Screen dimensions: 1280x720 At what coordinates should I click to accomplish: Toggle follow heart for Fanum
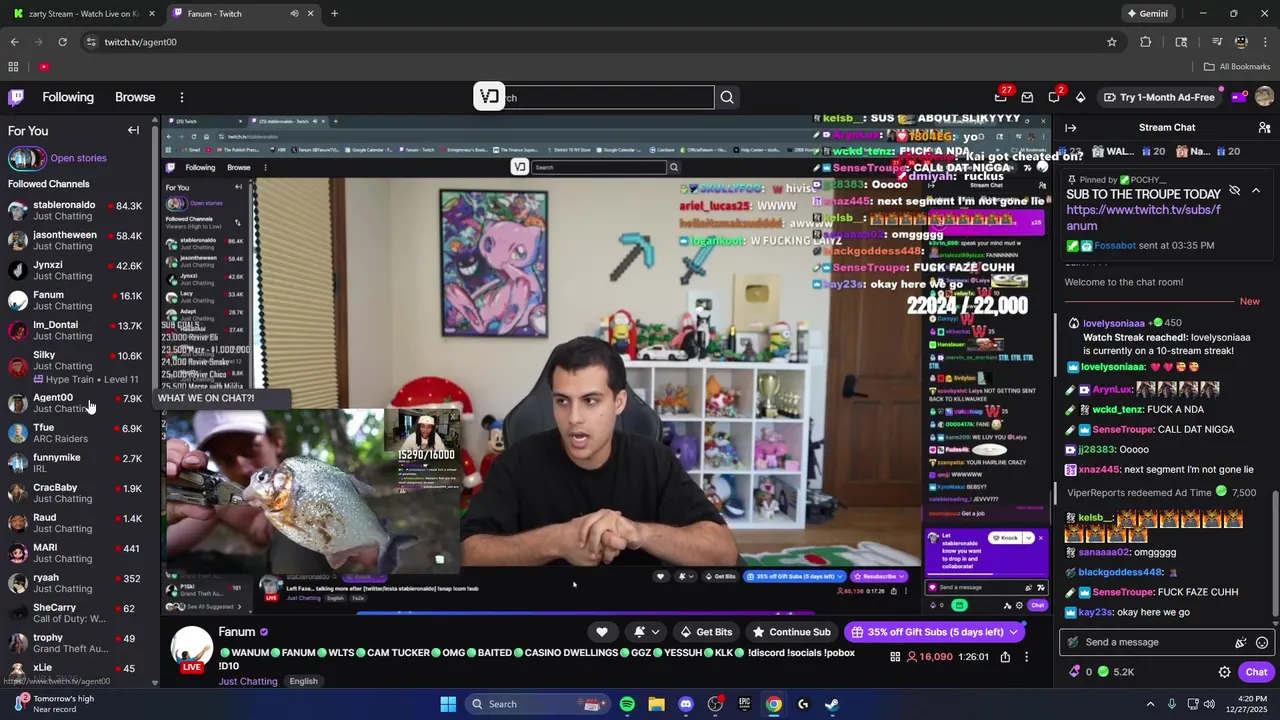[x=601, y=632]
